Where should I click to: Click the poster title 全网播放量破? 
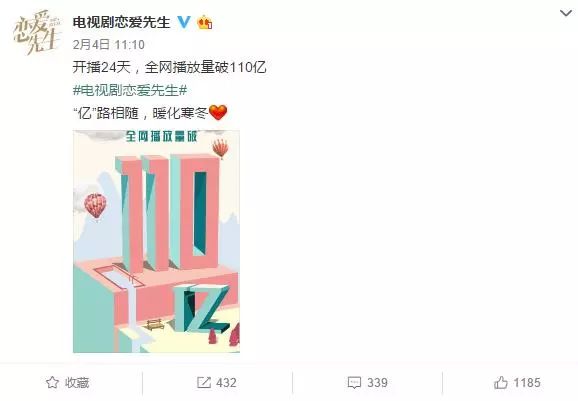(161, 136)
